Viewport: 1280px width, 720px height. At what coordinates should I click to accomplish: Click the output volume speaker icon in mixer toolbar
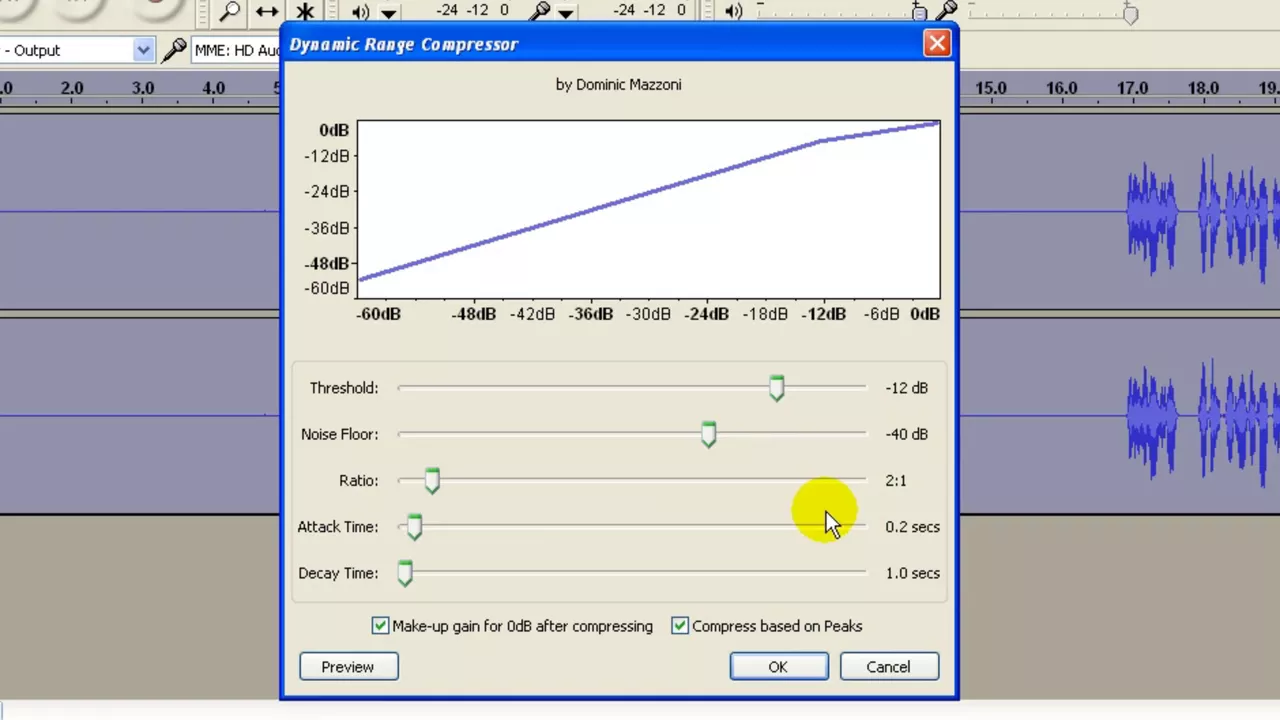[x=734, y=11]
